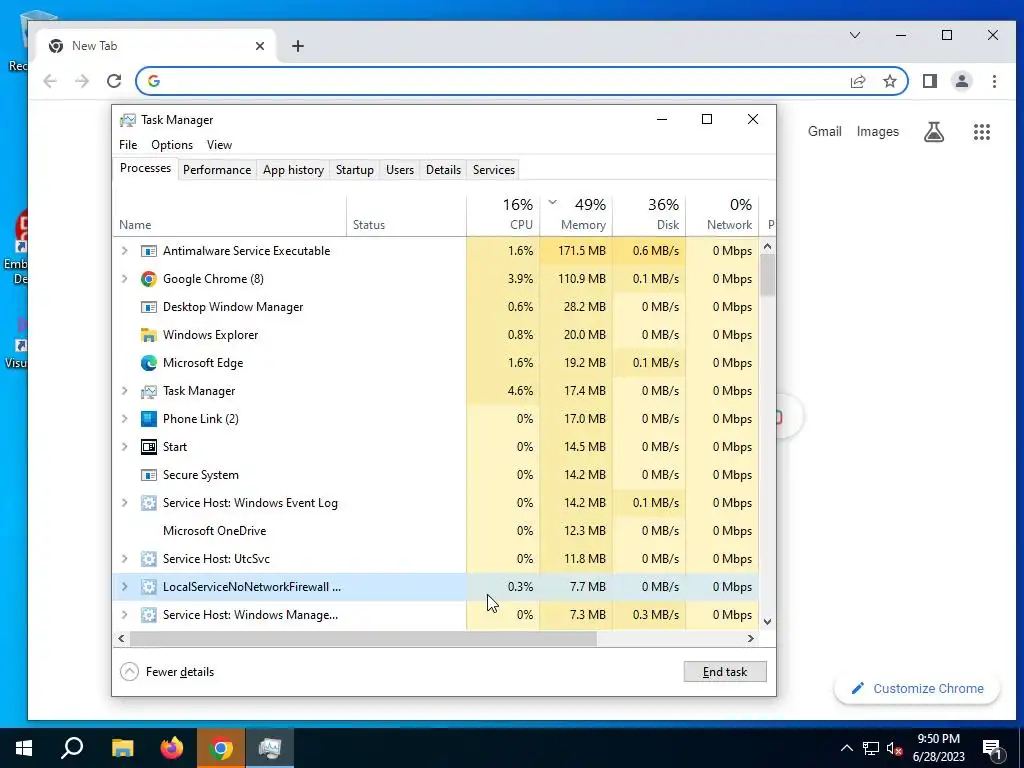The image size is (1024, 768).
Task: Click Chrome's bookmark star icon
Action: point(889,81)
